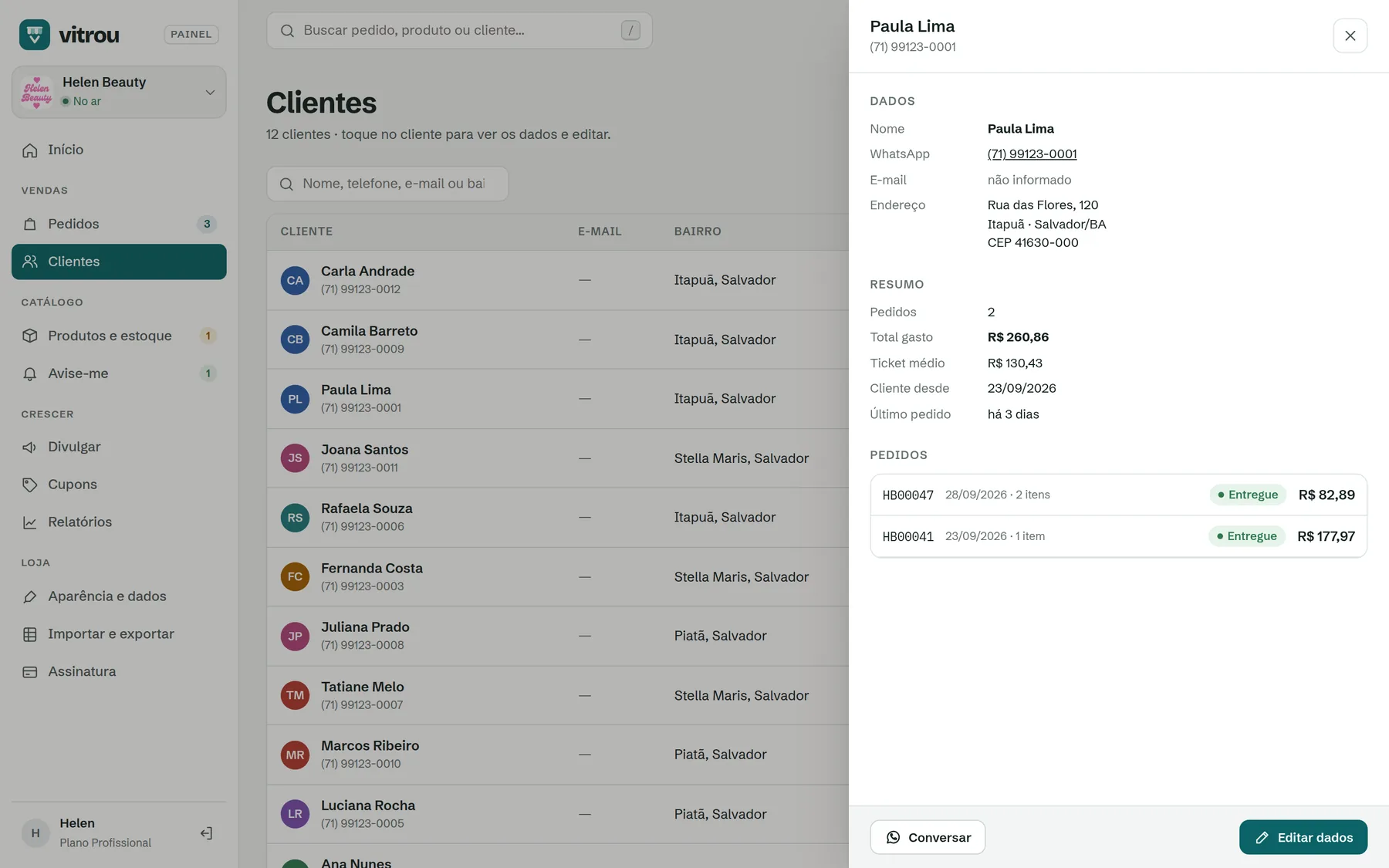Viewport: 1389px width, 868px height.
Task: Select the Carla Andrade client row
Action: point(557,280)
